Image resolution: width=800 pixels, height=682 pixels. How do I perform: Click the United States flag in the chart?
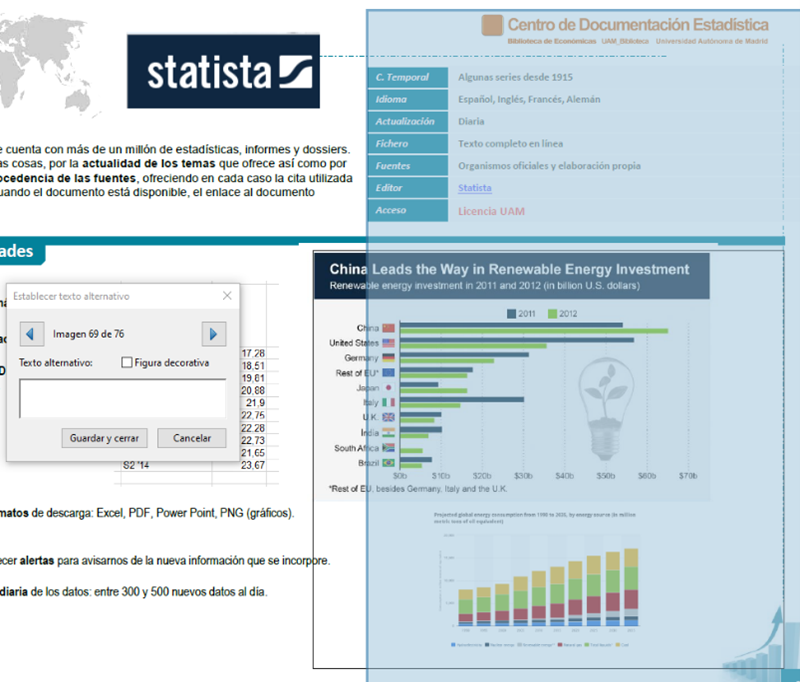pyautogui.click(x=389, y=343)
